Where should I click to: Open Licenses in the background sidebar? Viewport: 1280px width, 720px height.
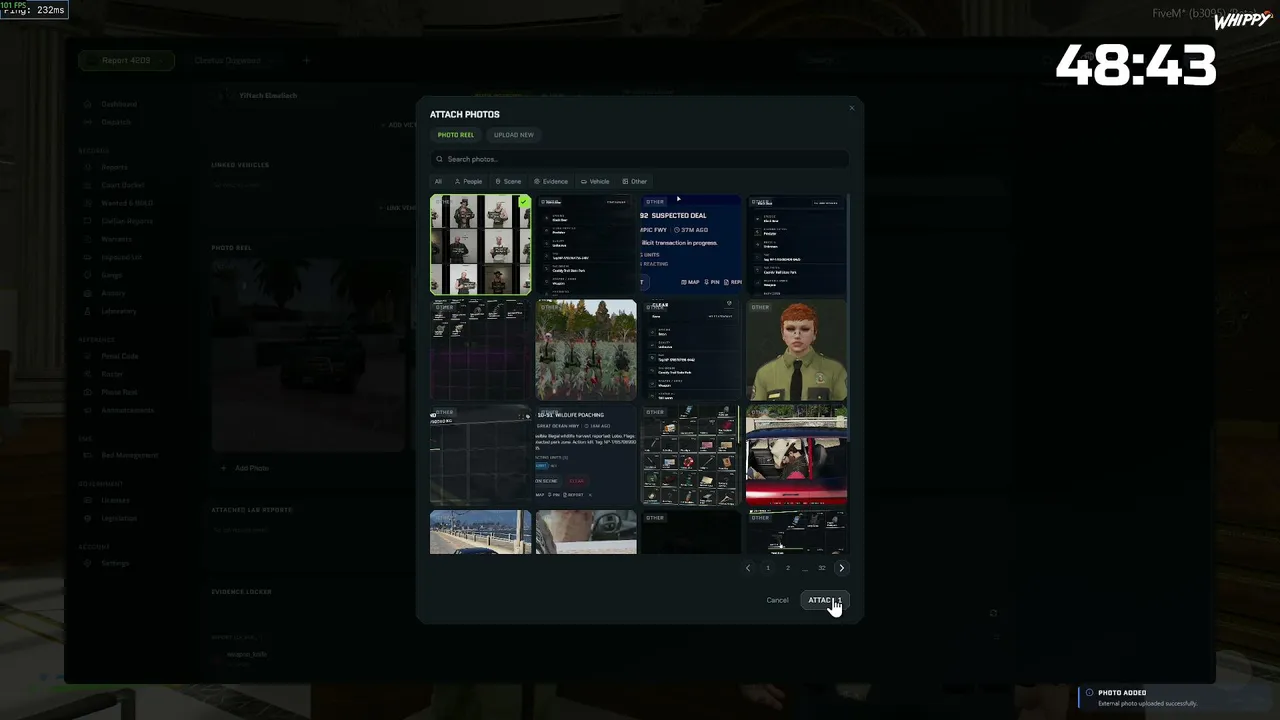pos(116,500)
